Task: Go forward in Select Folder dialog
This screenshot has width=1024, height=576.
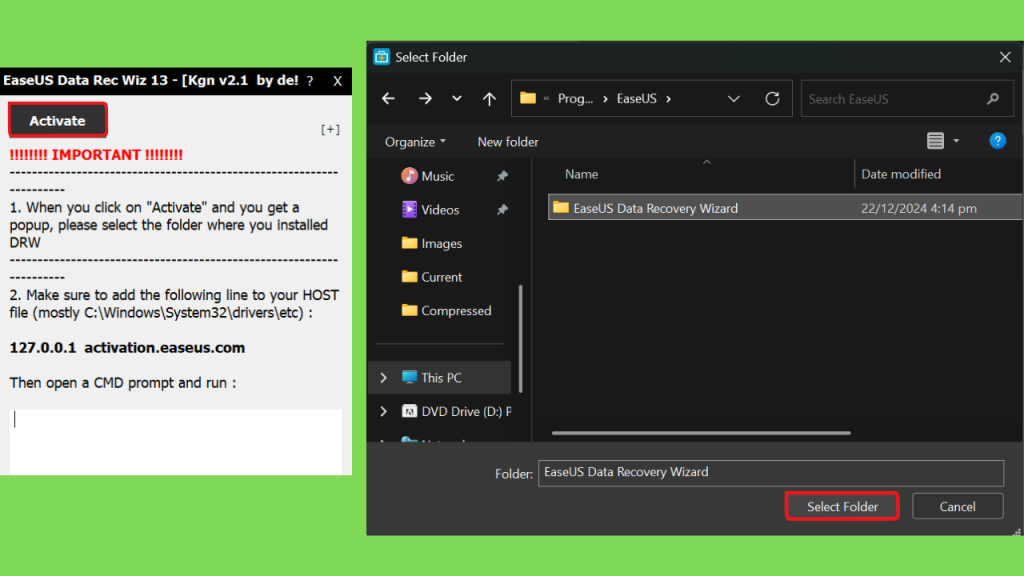Action: point(425,99)
